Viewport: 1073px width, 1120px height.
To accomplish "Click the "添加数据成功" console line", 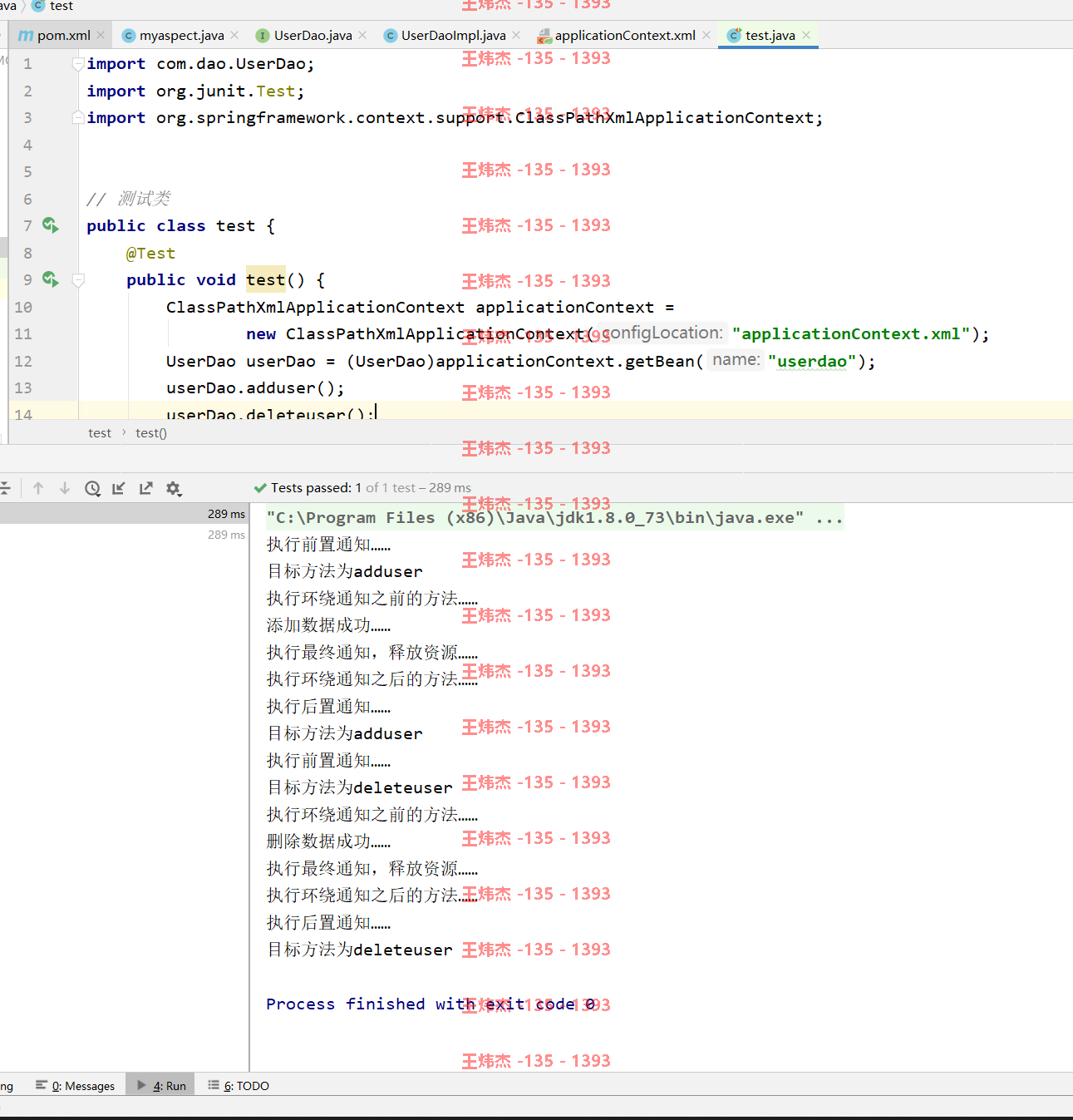I will tap(328, 625).
